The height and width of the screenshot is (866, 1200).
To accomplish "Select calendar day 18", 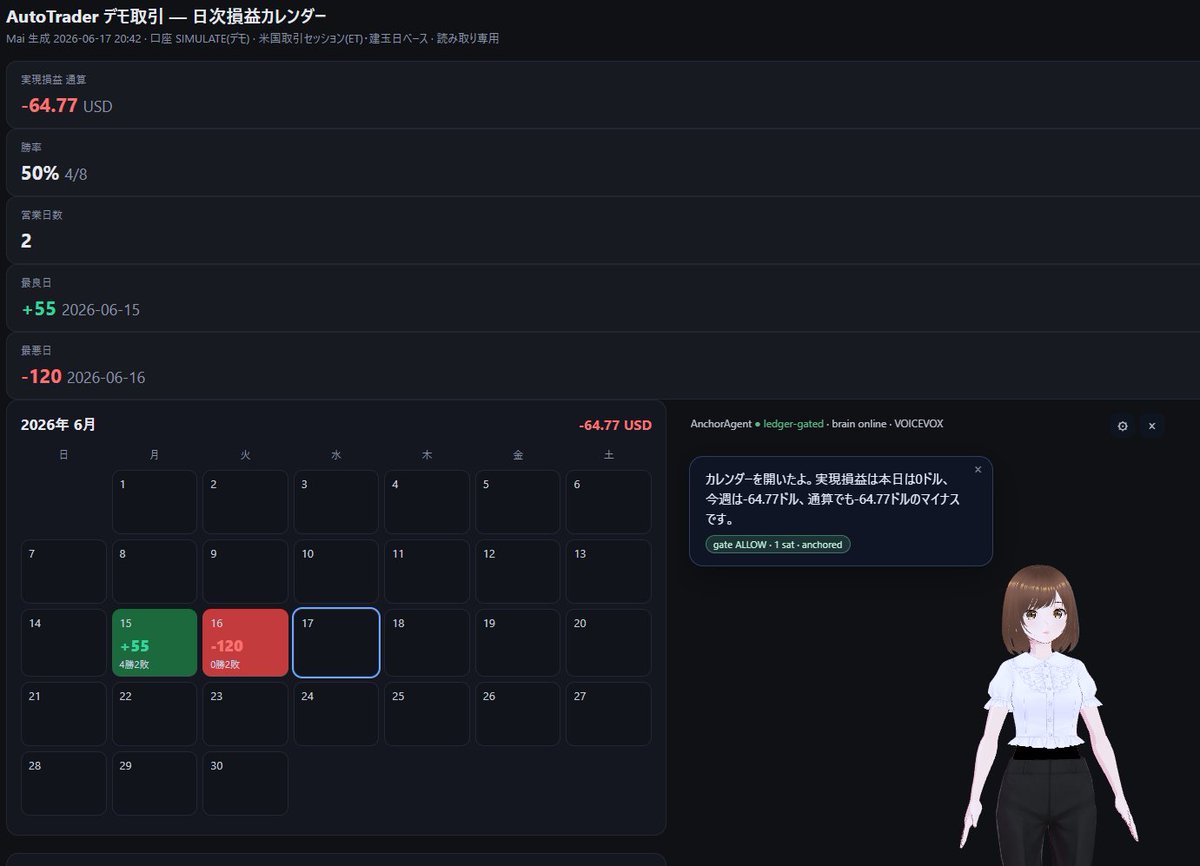I will (x=427, y=642).
